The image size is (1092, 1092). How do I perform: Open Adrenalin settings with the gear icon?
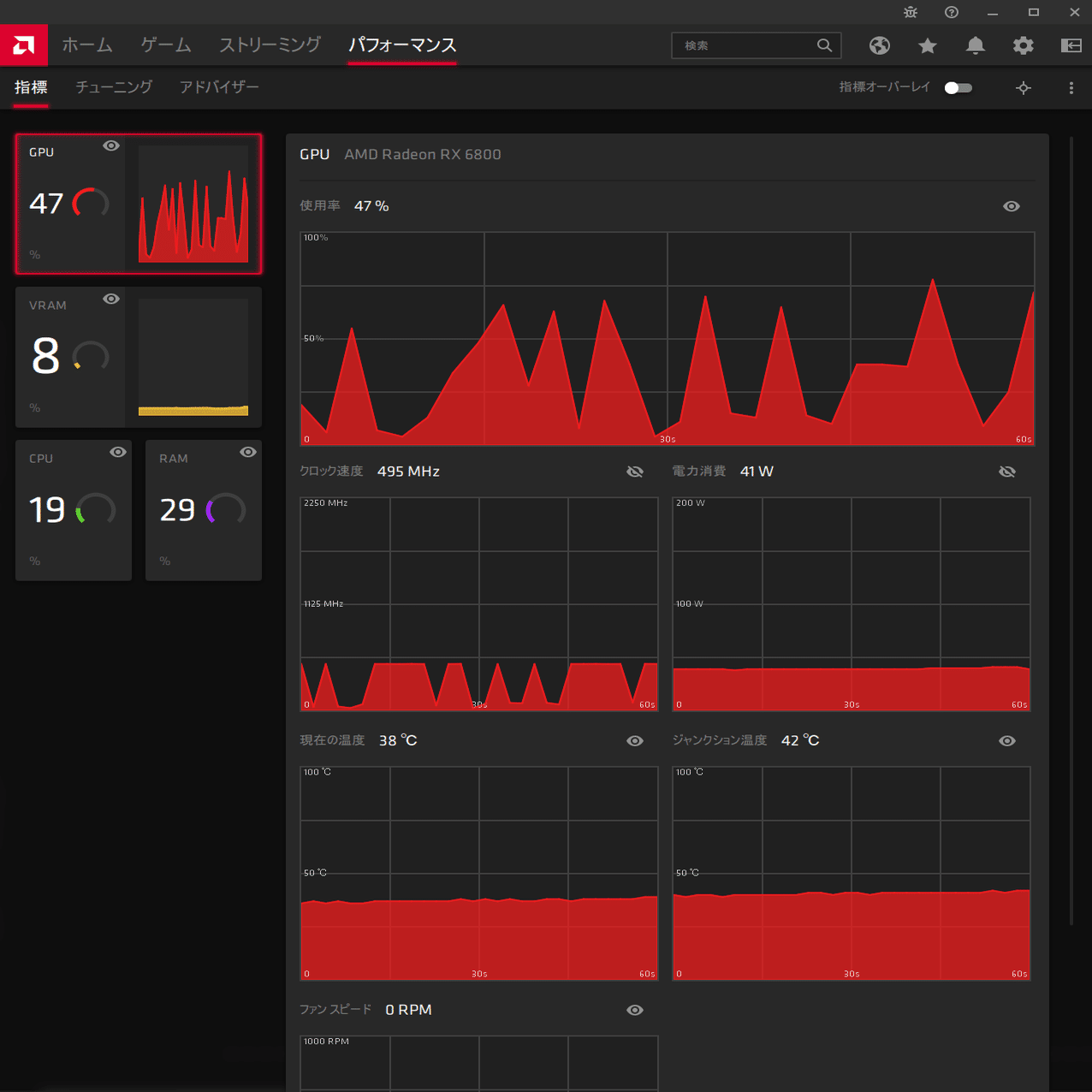click(x=1023, y=45)
